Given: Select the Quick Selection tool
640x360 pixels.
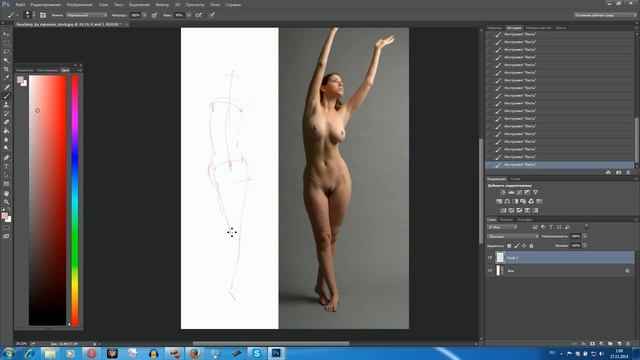Looking at the screenshot, I should (6, 60).
